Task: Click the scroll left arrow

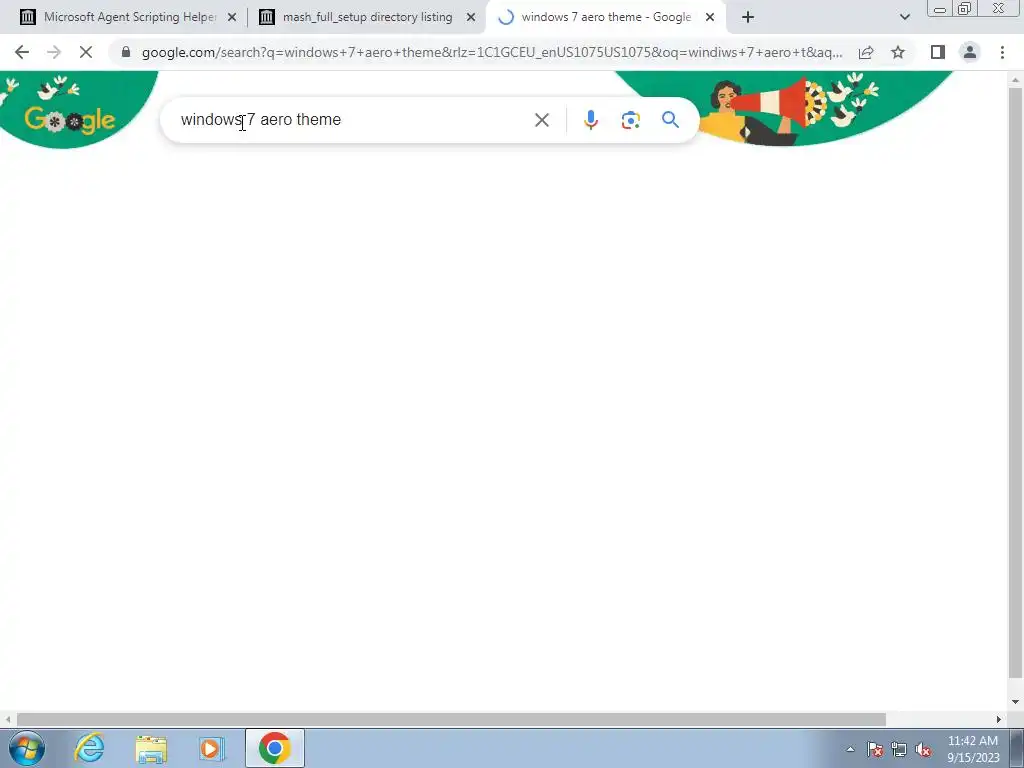Action: [7, 719]
